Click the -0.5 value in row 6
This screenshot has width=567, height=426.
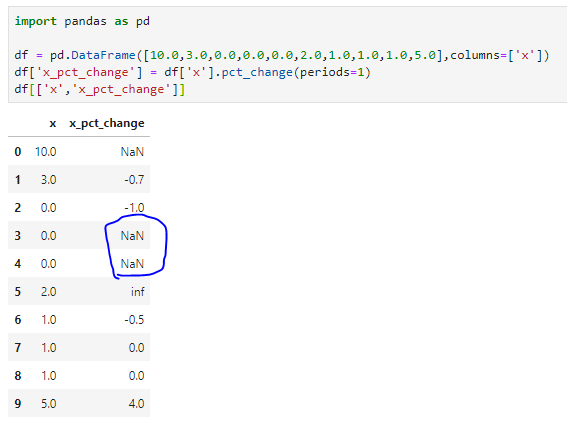(134, 320)
